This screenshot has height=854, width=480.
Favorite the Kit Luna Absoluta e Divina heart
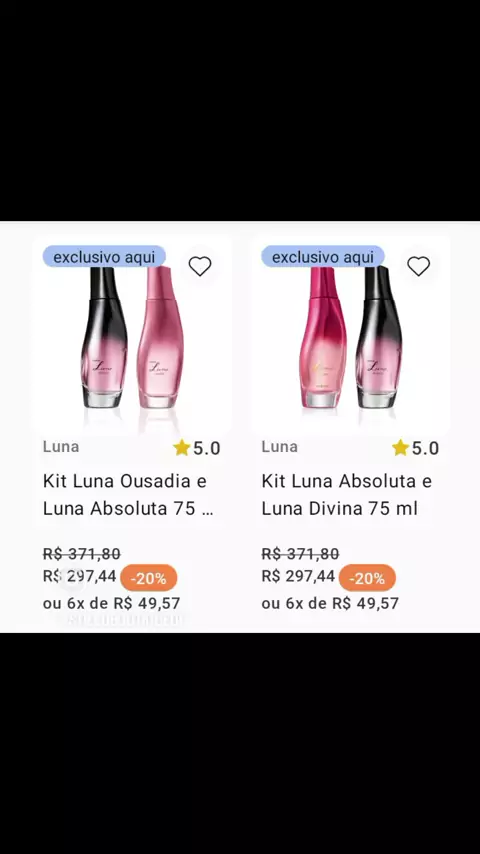418,266
